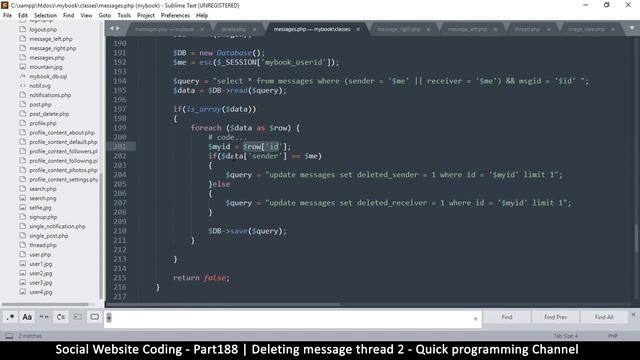Switch to the message_left.php tab
This screenshot has width=640, height=360.
pyautogui.click(x=467, y=29)
